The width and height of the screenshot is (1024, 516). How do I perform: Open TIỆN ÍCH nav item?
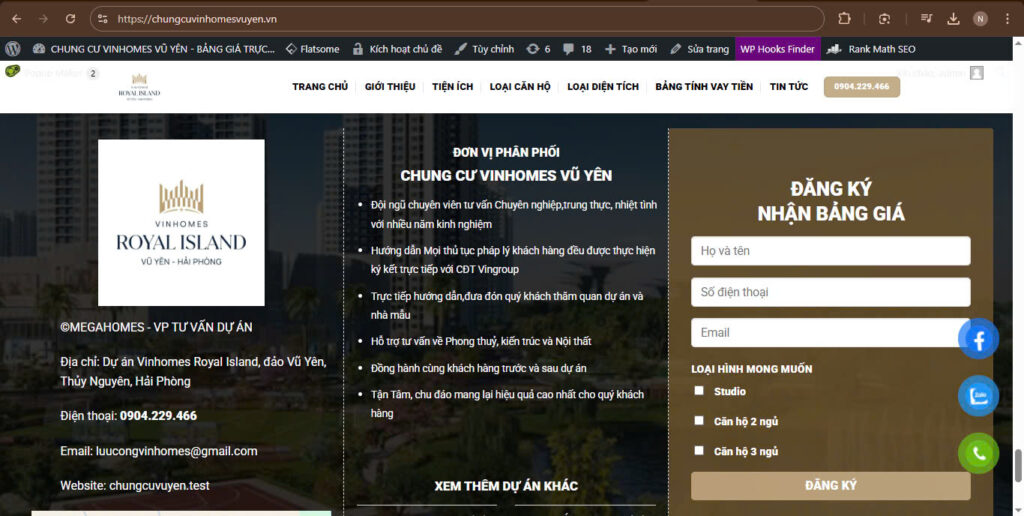[x=453, y=87]
